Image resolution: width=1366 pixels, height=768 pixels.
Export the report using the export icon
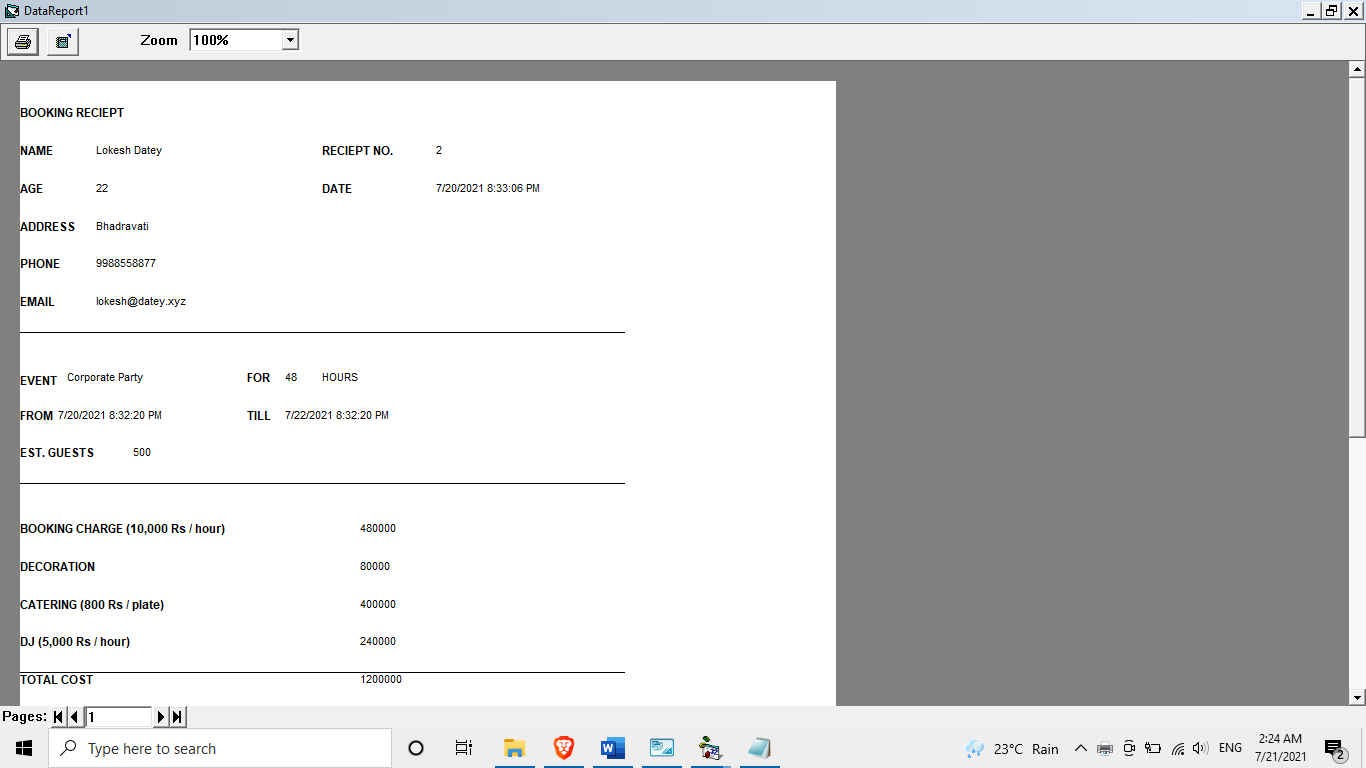point(61,41)
